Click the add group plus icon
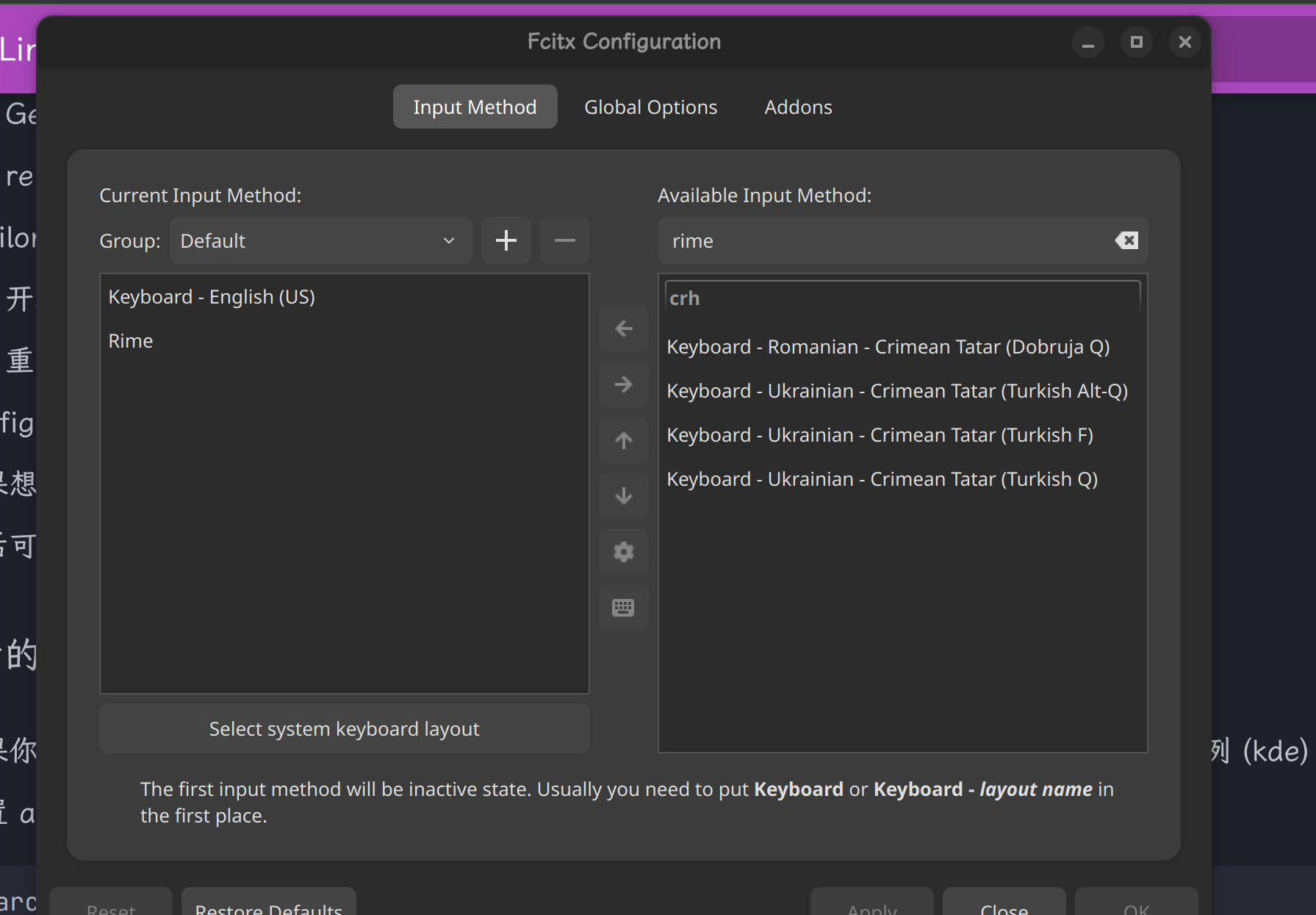Viewport: 1316px width, 915px height. (506, 240)
